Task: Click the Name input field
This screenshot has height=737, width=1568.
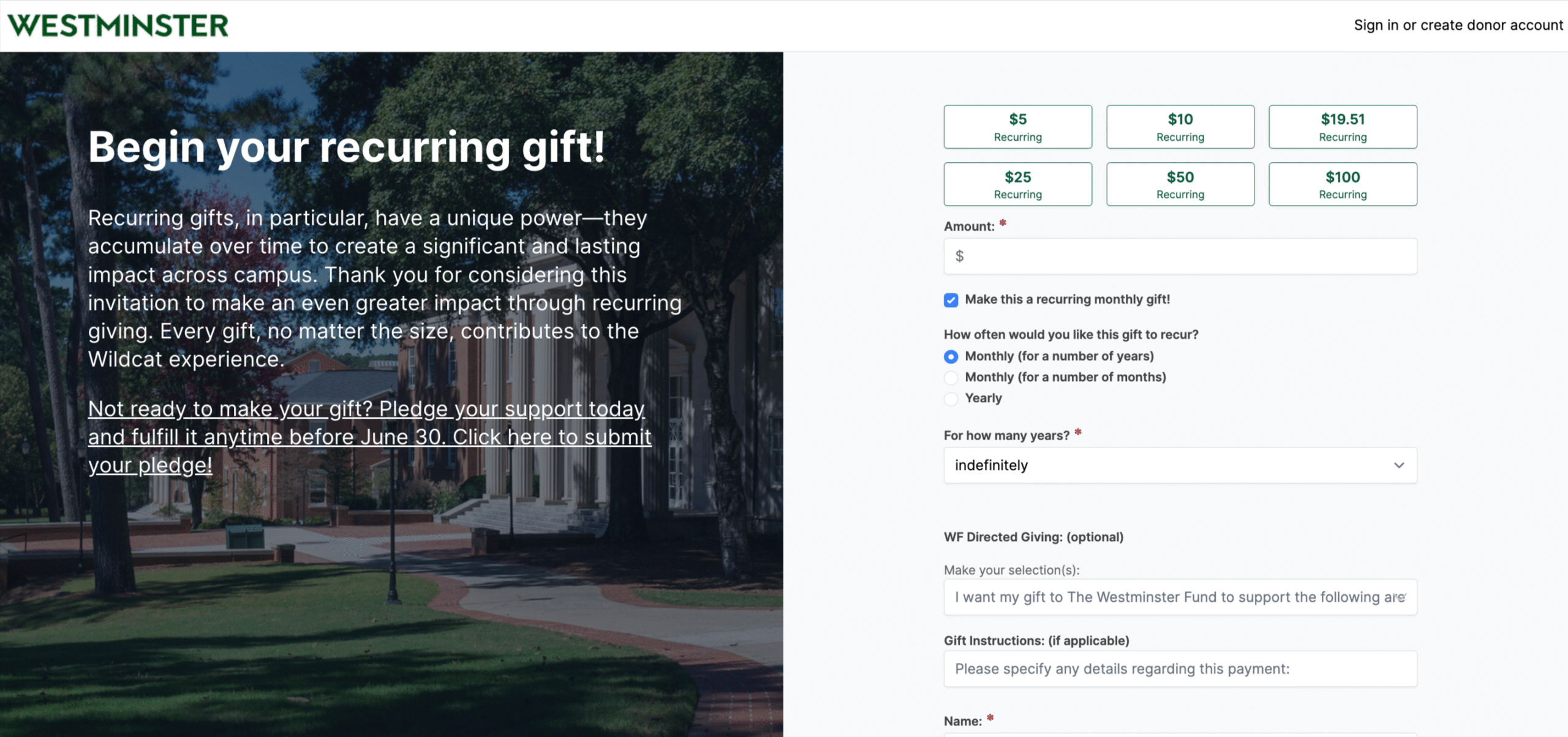Action: click(1180, 735)
